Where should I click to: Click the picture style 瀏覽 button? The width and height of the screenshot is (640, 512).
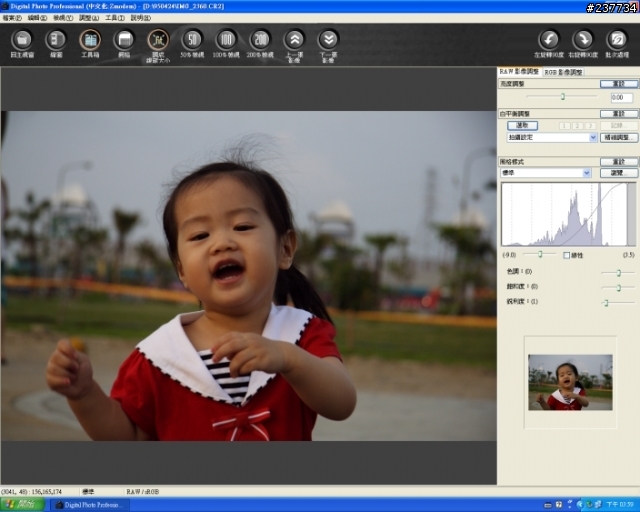619,173
